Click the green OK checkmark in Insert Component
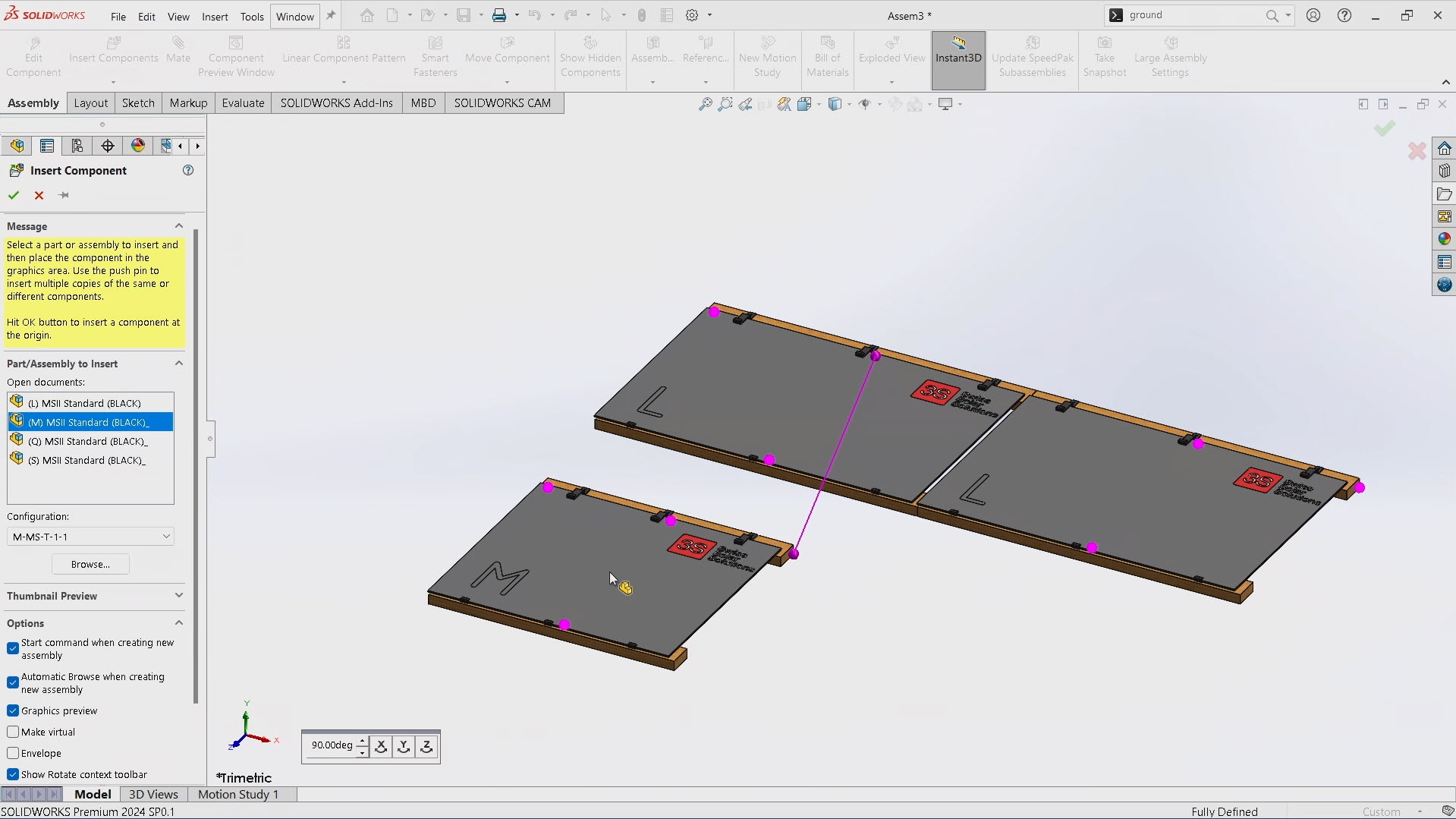The height and width of the screenshot is (819, 1456). pyautogui.click(x=14, y=195)
